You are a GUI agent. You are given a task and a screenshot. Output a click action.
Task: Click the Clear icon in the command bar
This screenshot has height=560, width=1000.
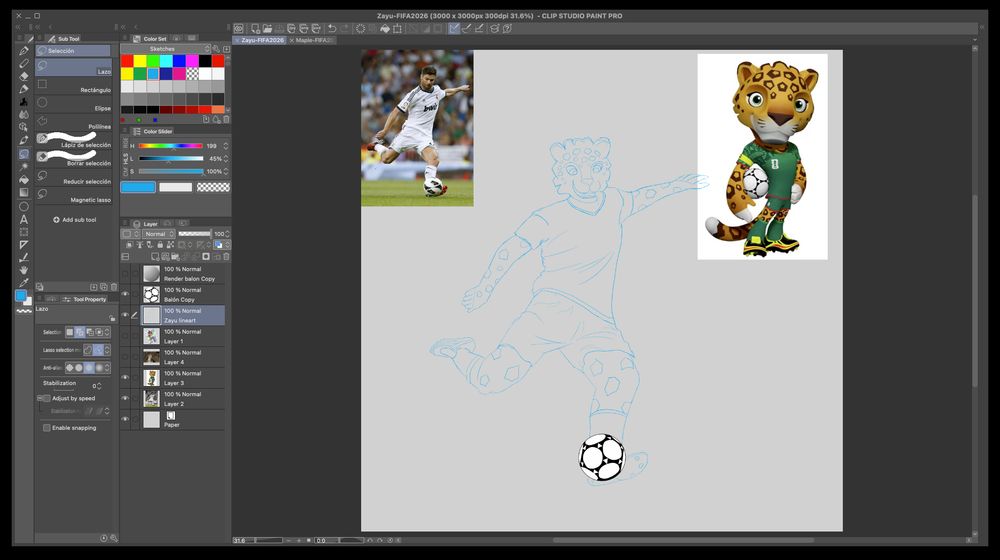[x=360, y=28]
